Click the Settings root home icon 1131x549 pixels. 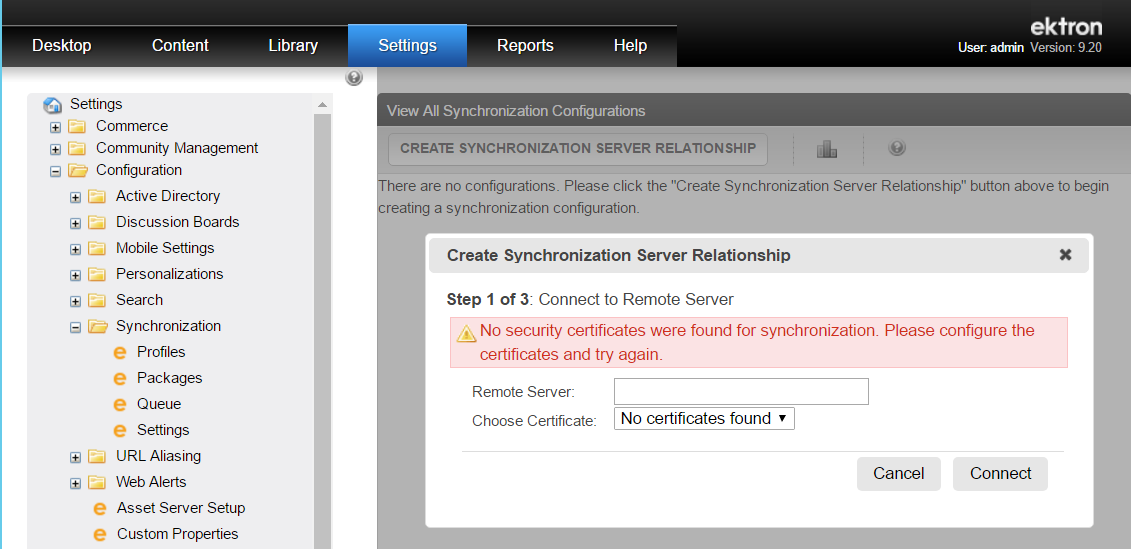tap(52, 105)
